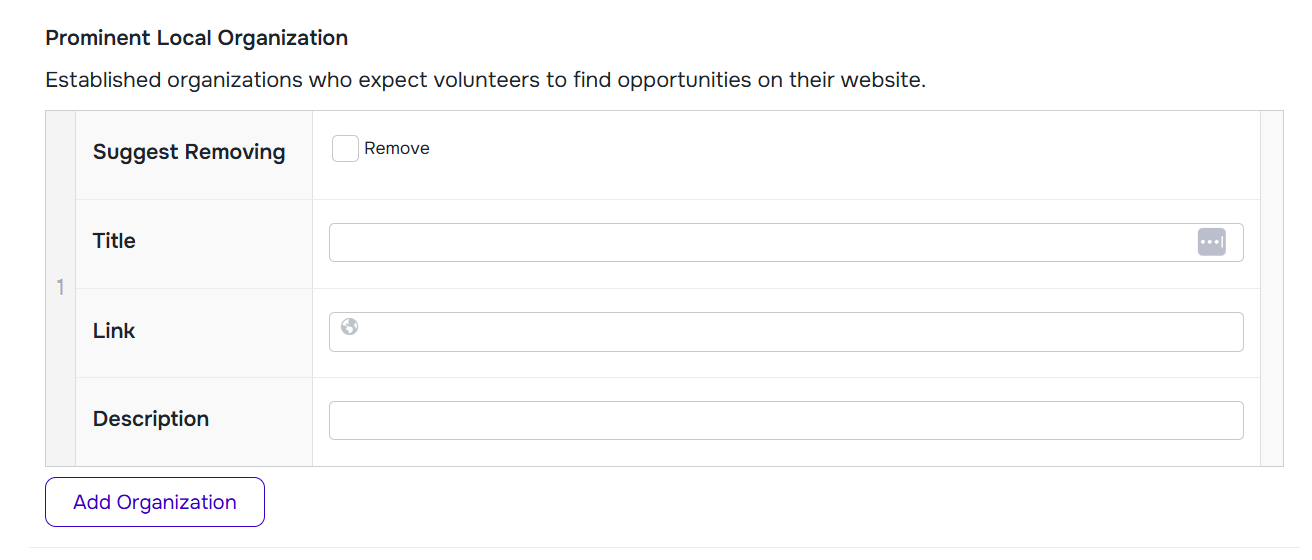Image resolution: width=1312 pixels, height=560 pixels.
Task: Click the word "Organization" in the section heading
Action: 283,38
